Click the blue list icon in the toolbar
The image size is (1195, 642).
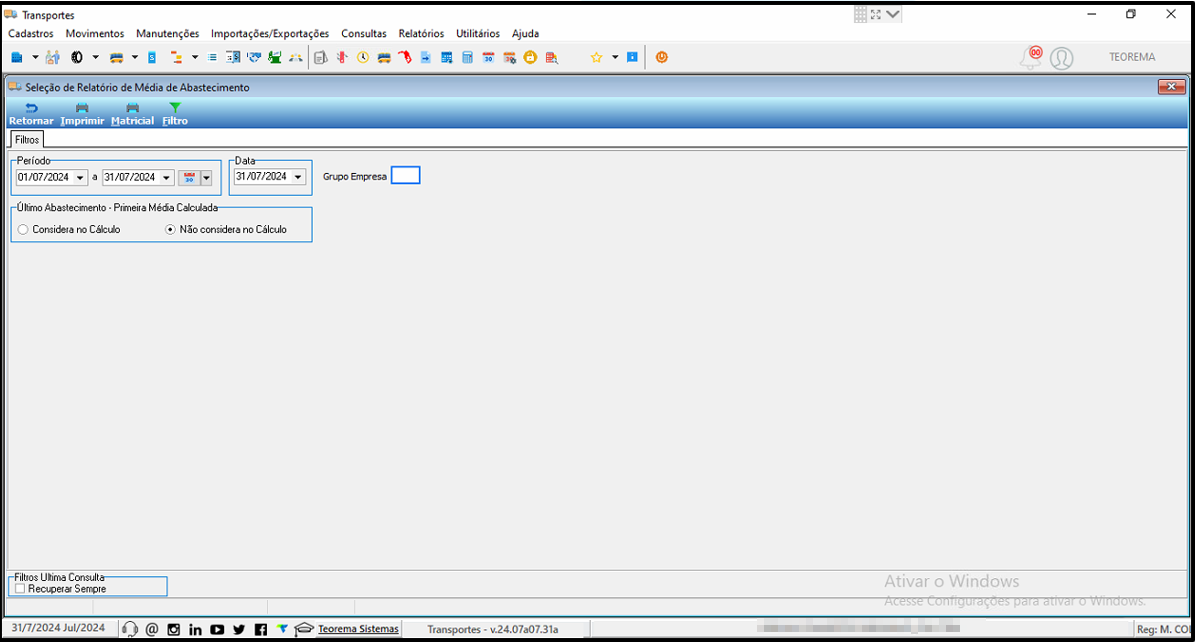point(213,57)
